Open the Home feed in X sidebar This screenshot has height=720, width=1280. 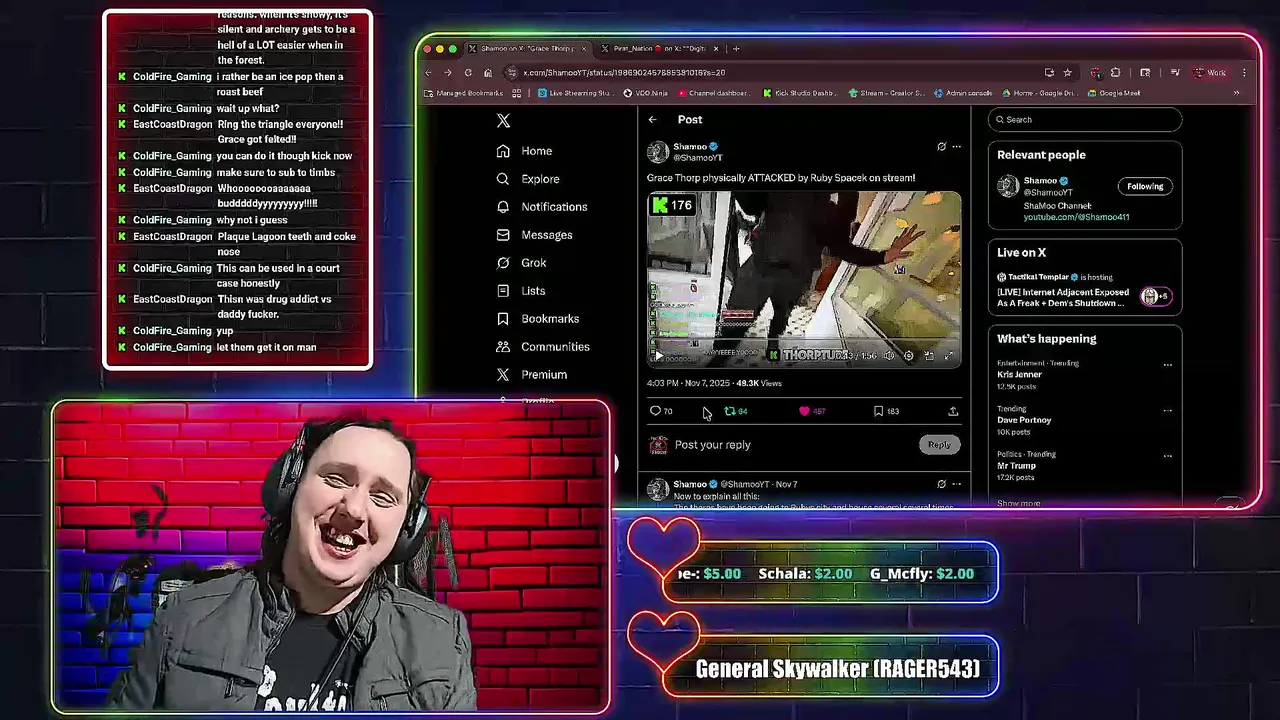coord(525,151)
